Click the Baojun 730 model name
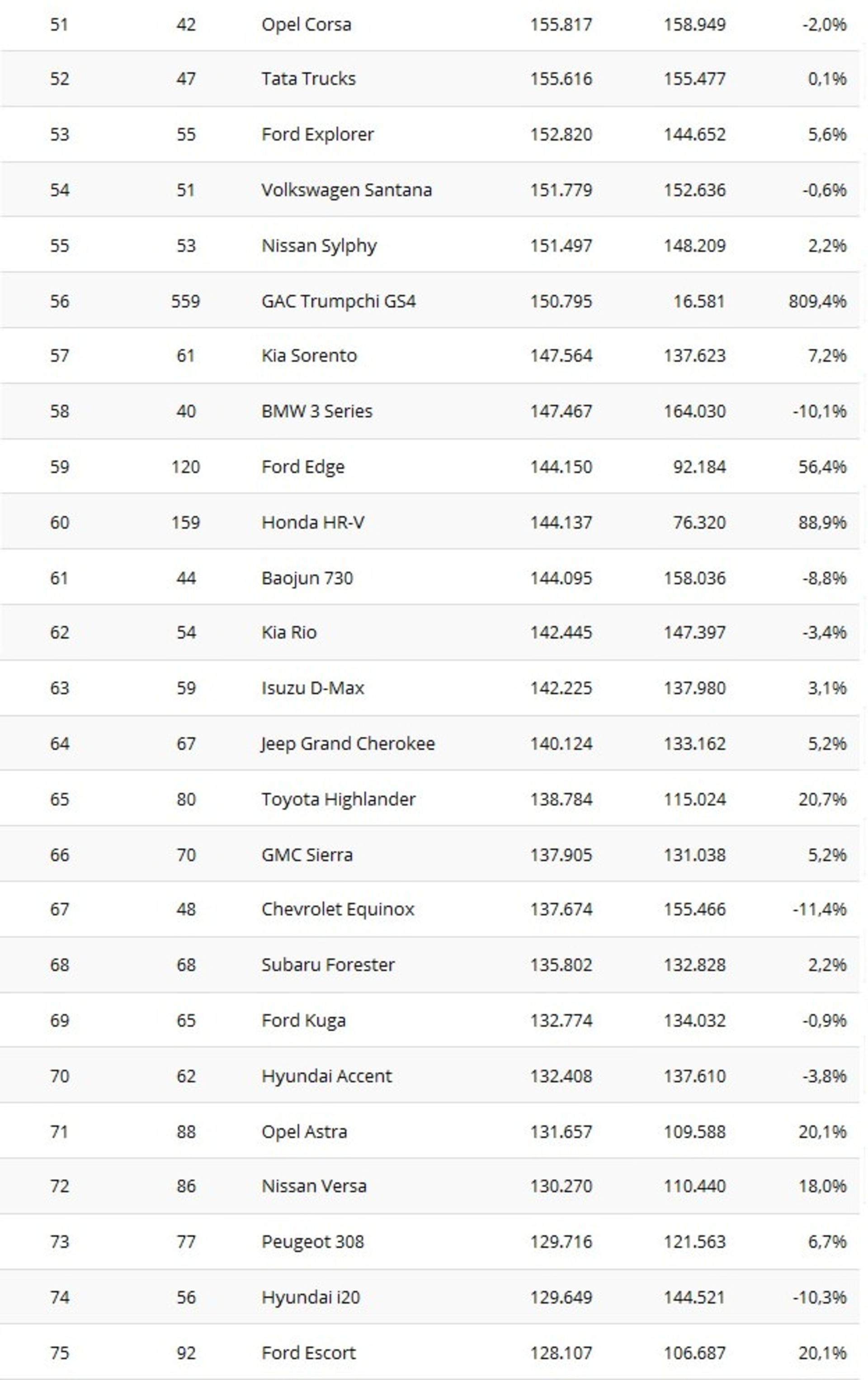 (x=307, y=578)
